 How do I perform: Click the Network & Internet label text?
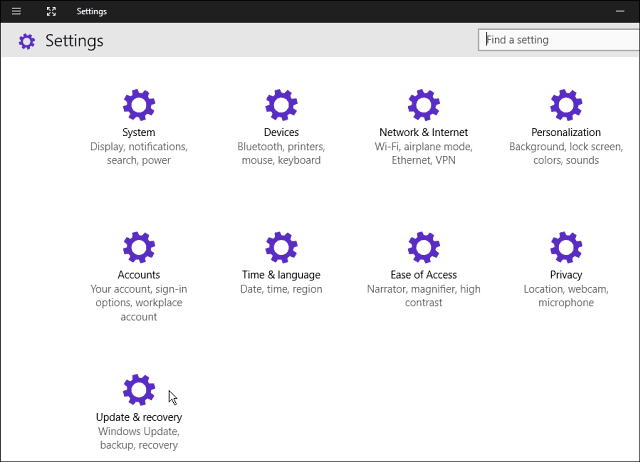(x=424, y=132)
